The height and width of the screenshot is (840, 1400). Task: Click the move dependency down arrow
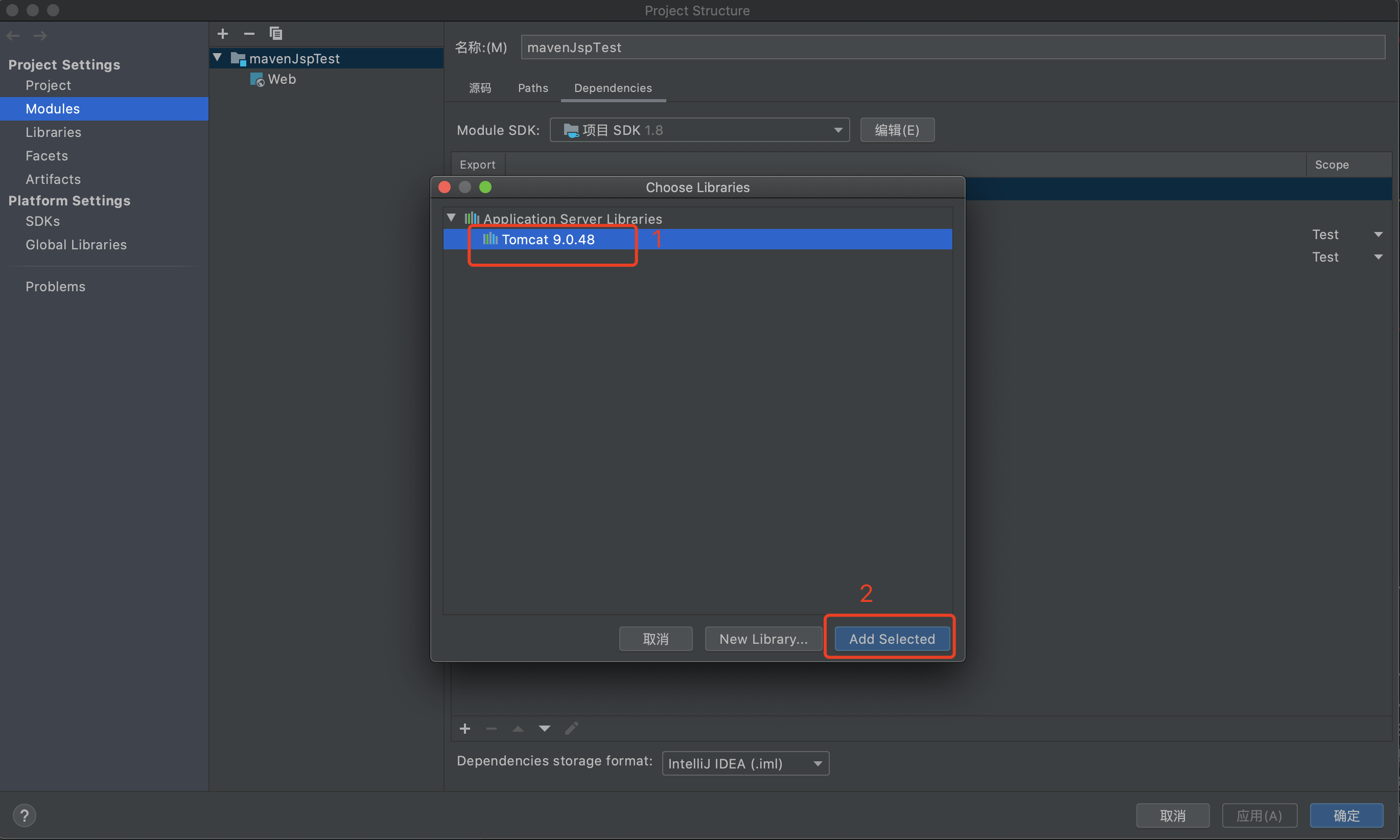pyautogui.click(x=544, y=729)
